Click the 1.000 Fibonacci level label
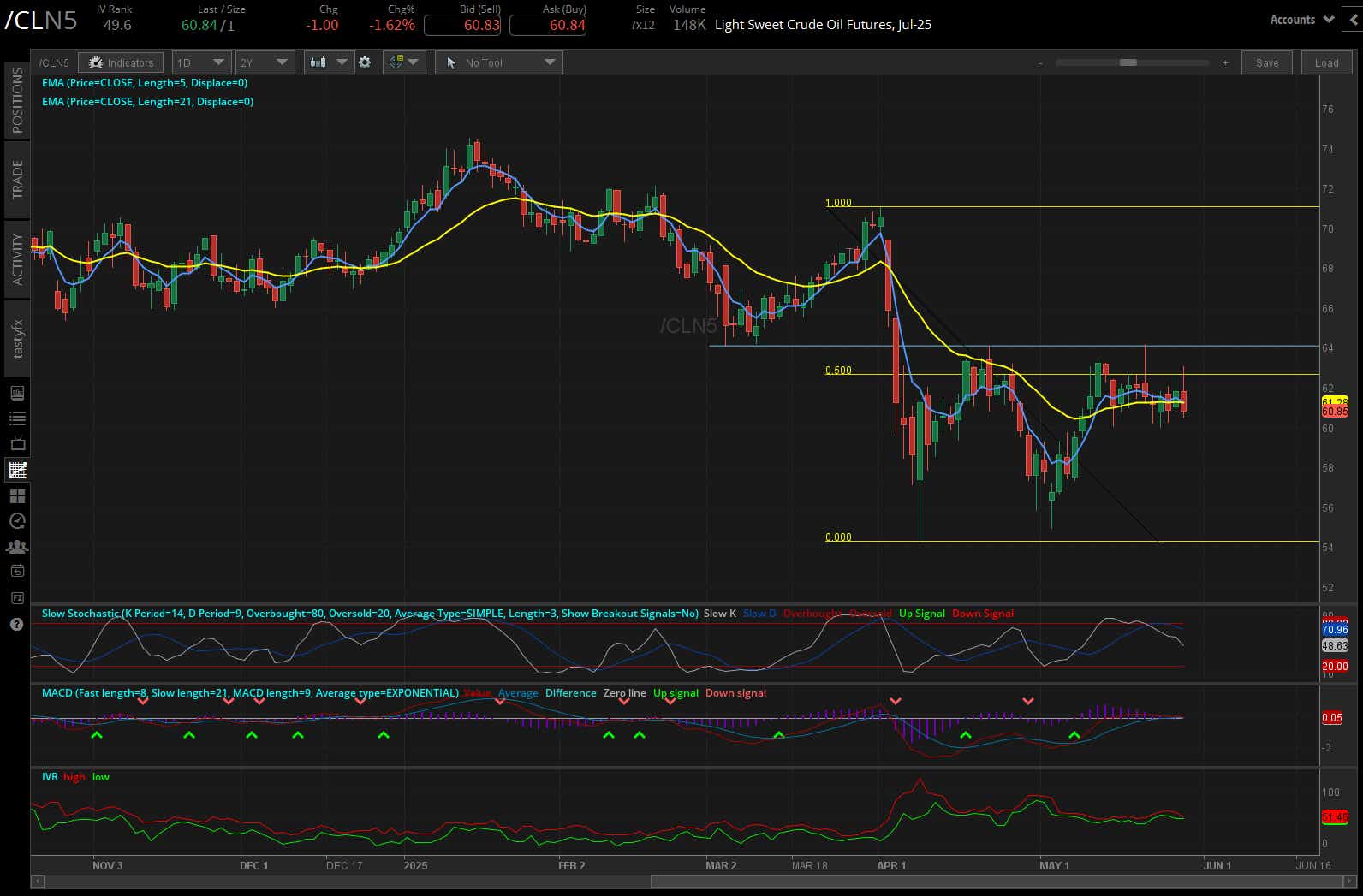1363x896 pixels. [838, 203]
